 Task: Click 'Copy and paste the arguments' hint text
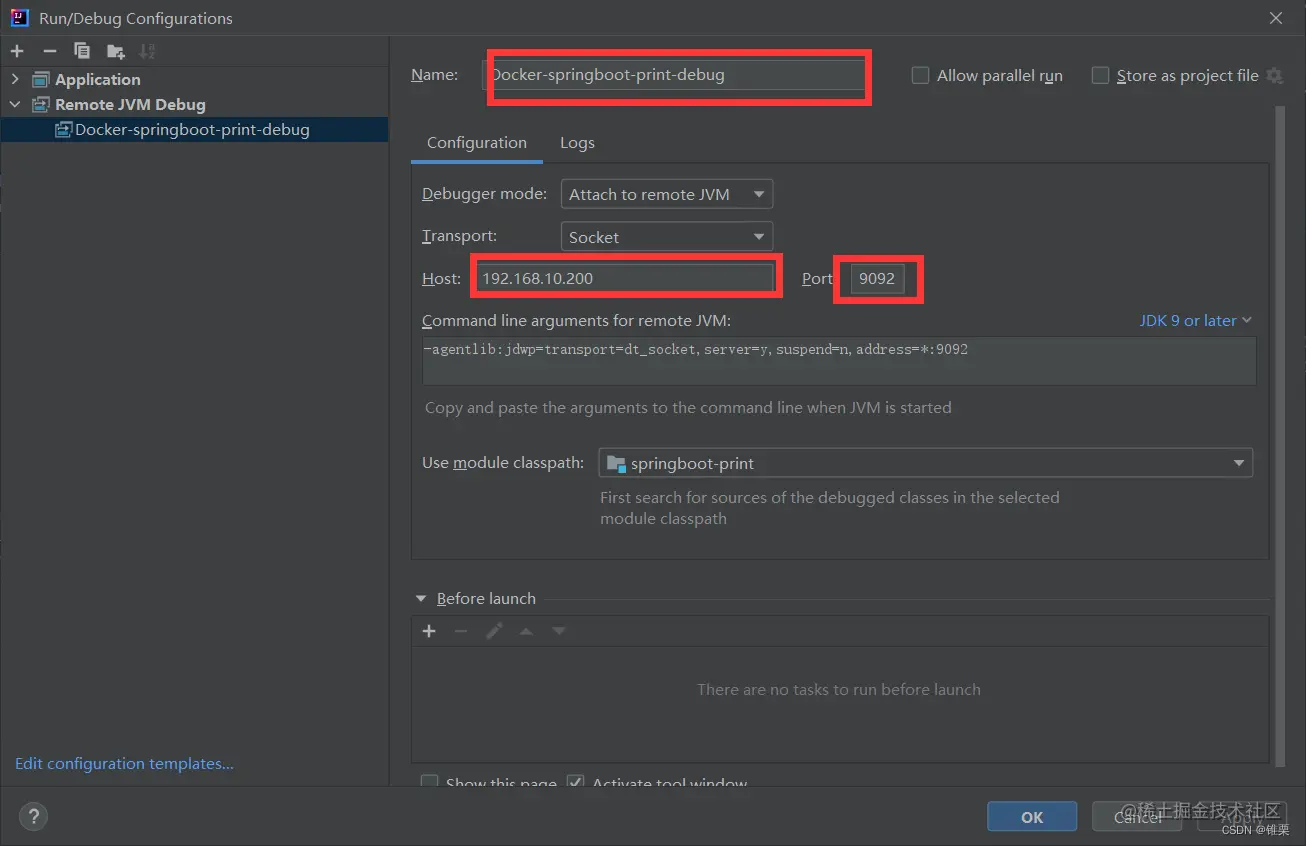[x=688, y=408]
